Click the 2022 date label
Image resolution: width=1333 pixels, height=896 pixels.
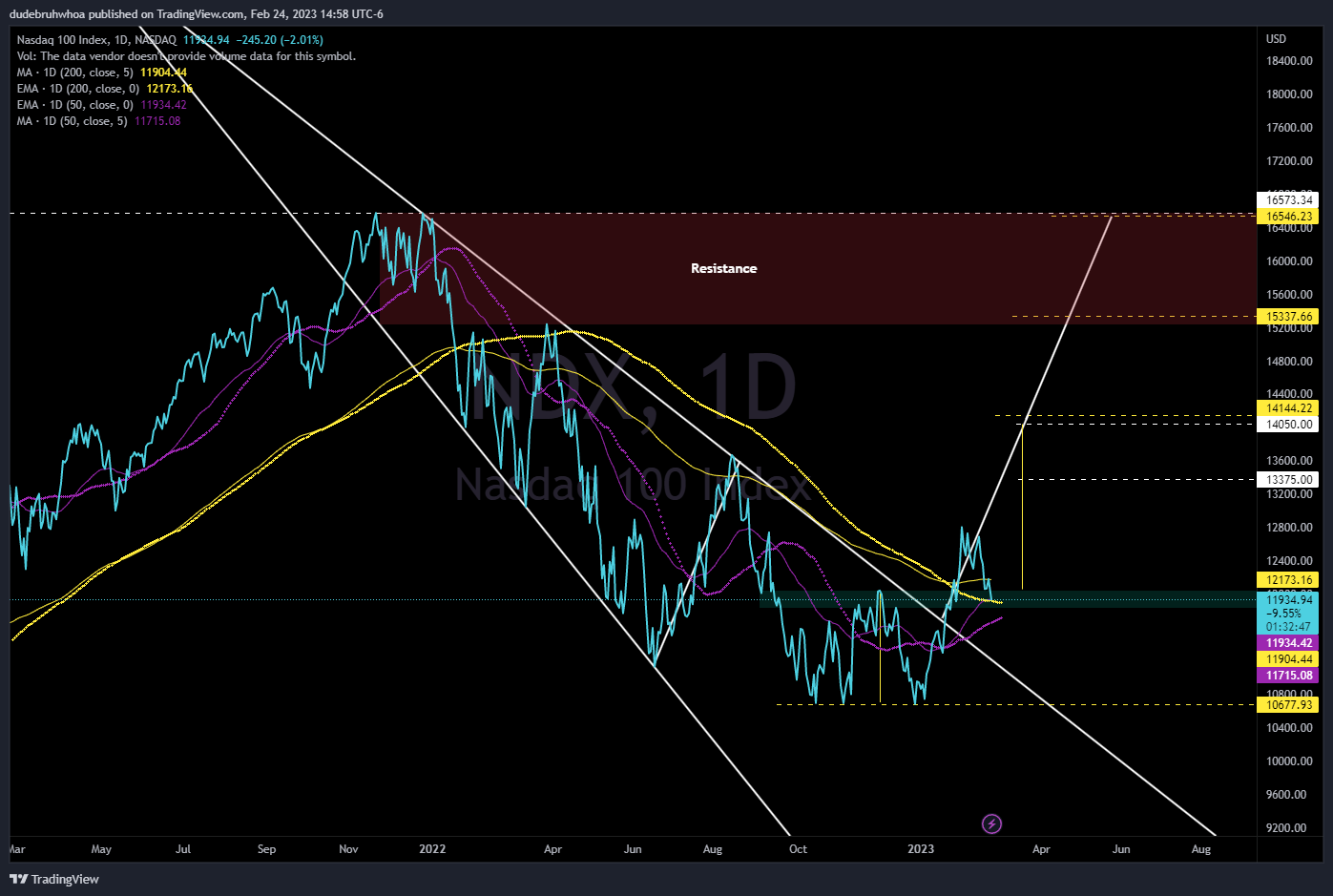(432, 849)
